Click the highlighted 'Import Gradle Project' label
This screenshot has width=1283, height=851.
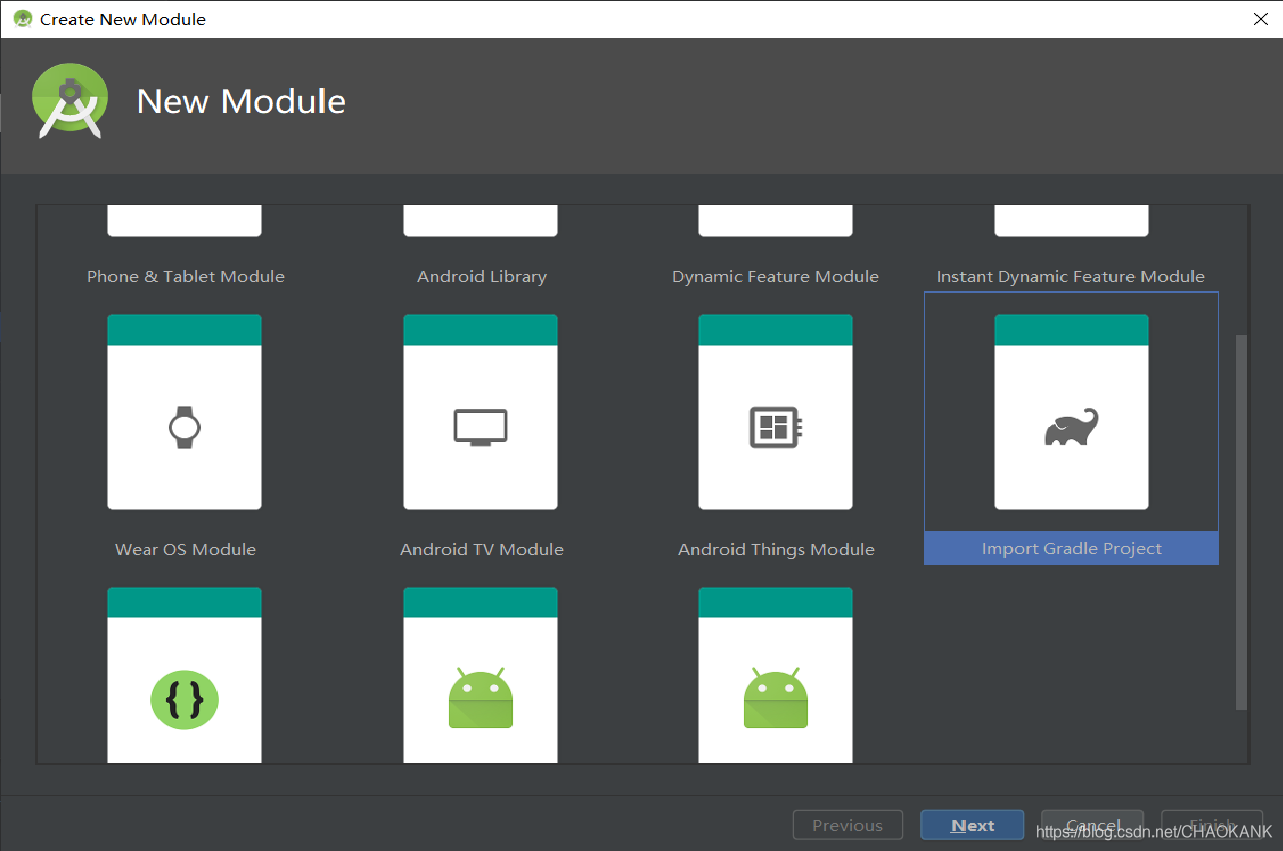click(1071, 548)
